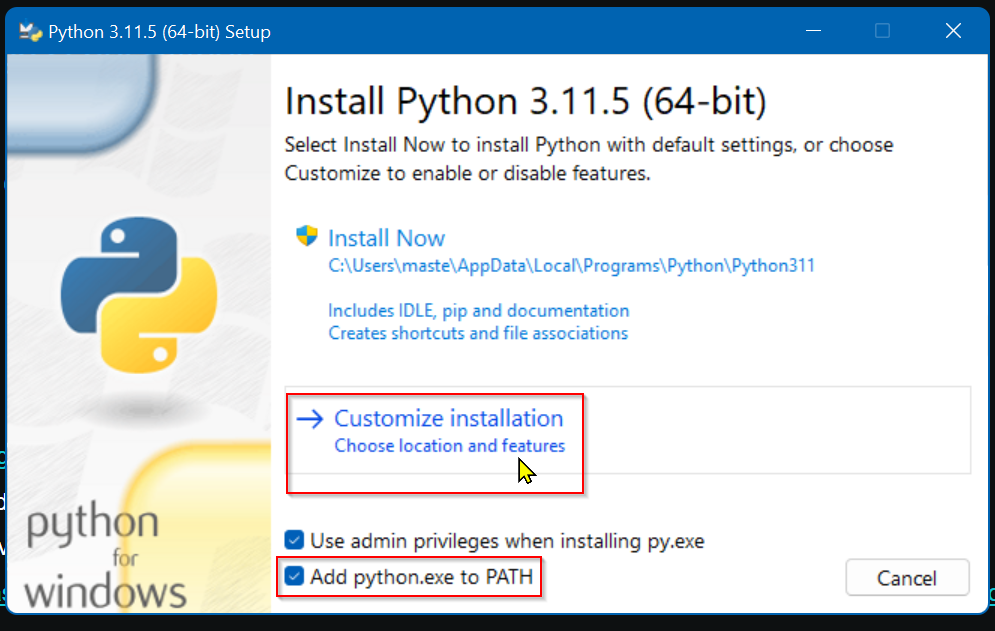Uncheck the Add python.exe to PATH checkbox
Screen dimensions: 995x631
(x=294, y=577)
